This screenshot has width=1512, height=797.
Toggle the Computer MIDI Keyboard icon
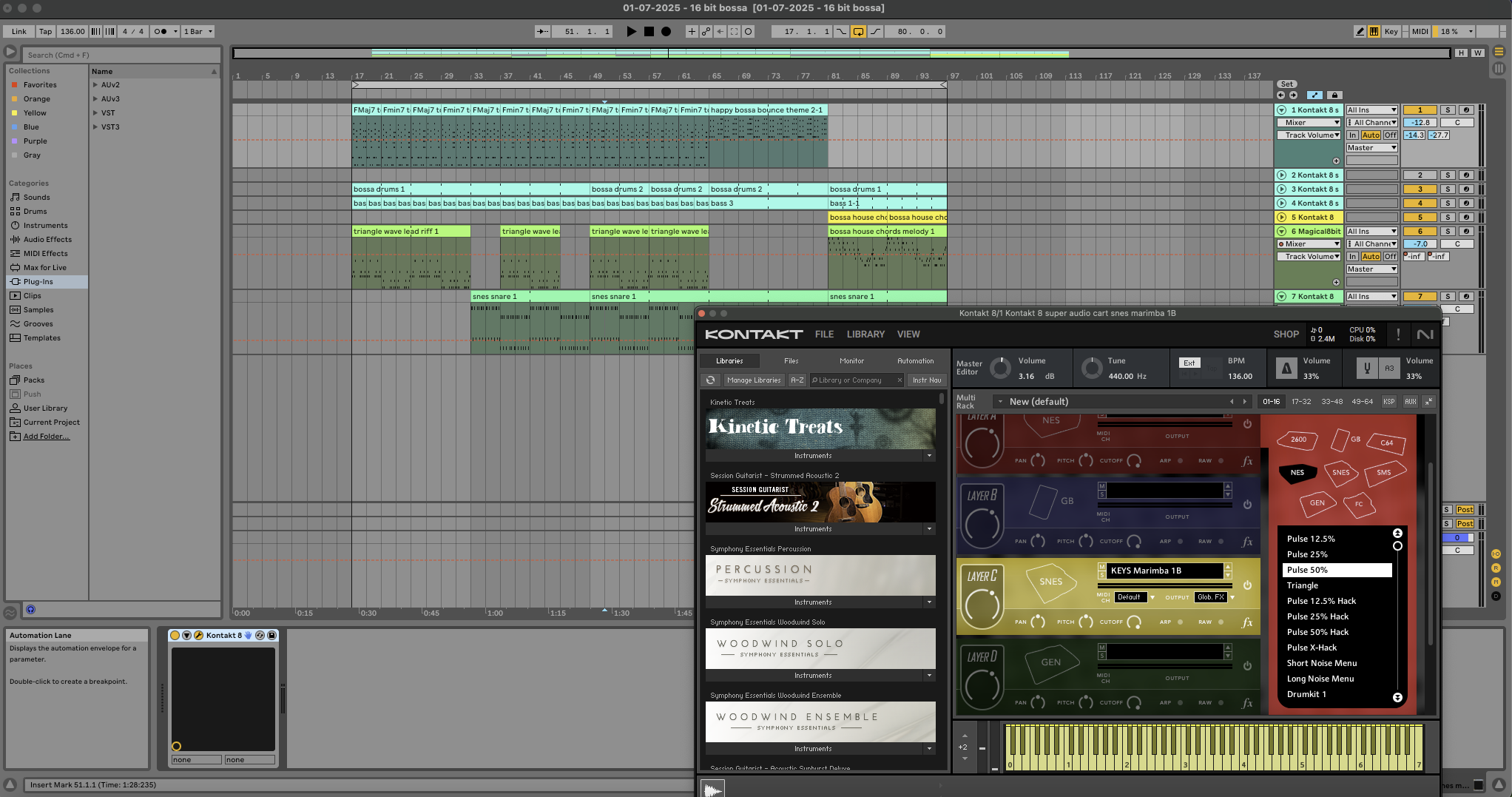[1374, 32]
